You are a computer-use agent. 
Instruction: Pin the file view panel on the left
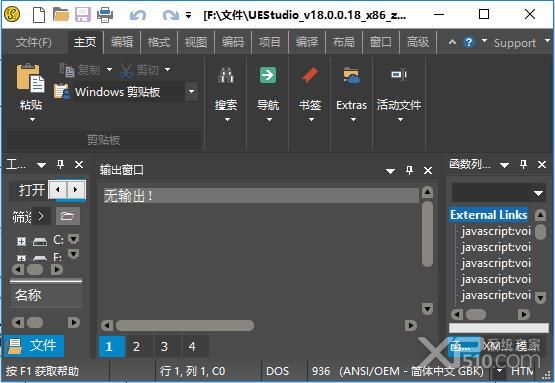[61, 164]
